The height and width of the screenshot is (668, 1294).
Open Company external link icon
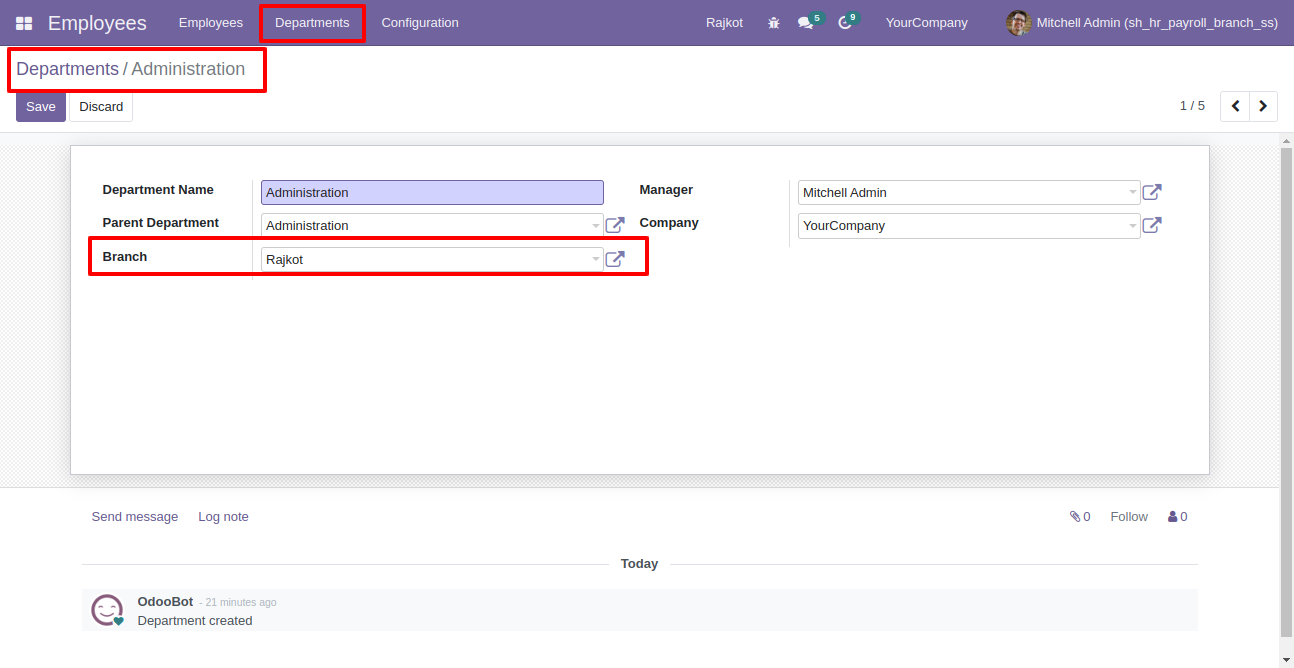point(1152,225)
